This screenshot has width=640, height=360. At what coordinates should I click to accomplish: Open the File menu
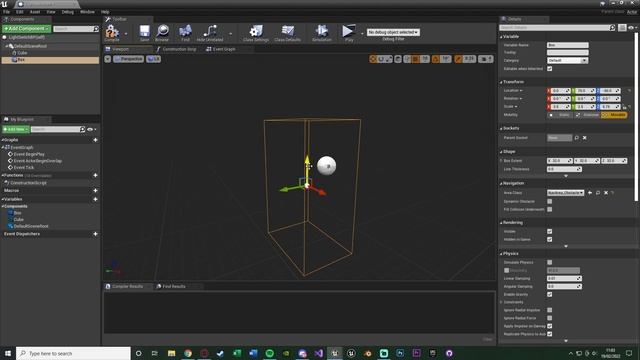[x=7, y=12]
